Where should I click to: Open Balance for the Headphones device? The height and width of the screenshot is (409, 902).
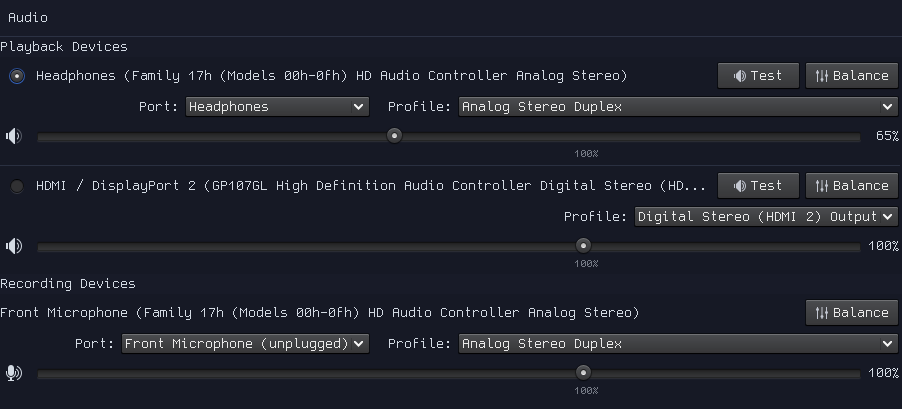[851, 76]
